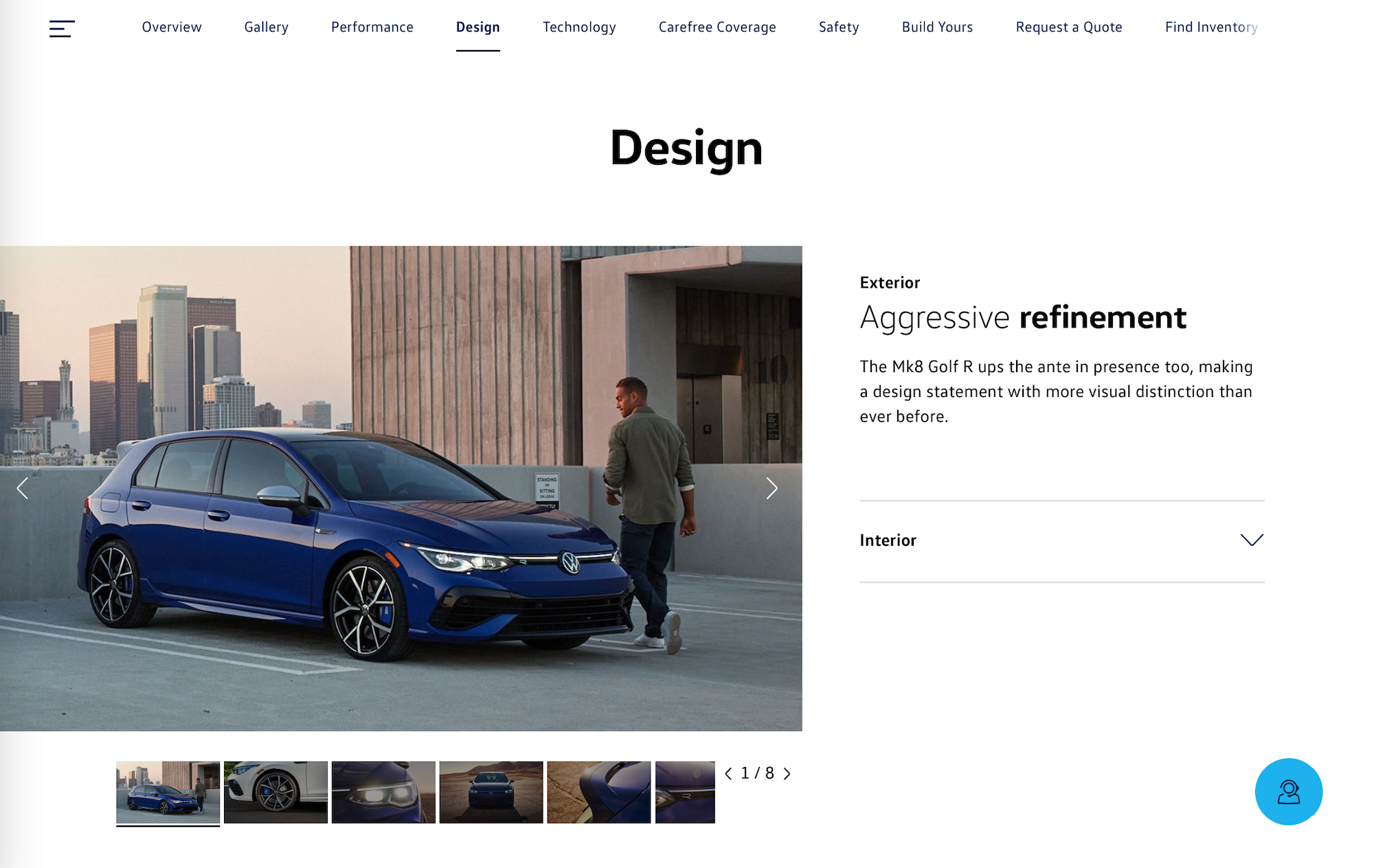Click Find Inventory link
1374x868 pixels.
click(x=1211, y=27)
